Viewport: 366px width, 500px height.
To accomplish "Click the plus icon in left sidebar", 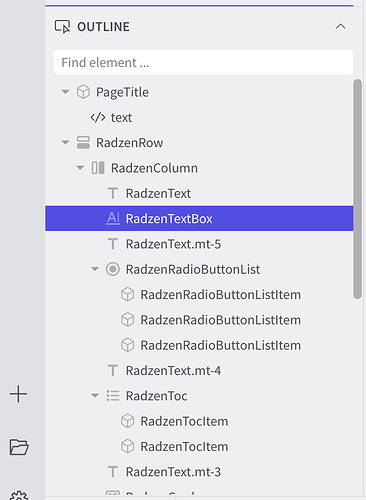I will point(18,394).
